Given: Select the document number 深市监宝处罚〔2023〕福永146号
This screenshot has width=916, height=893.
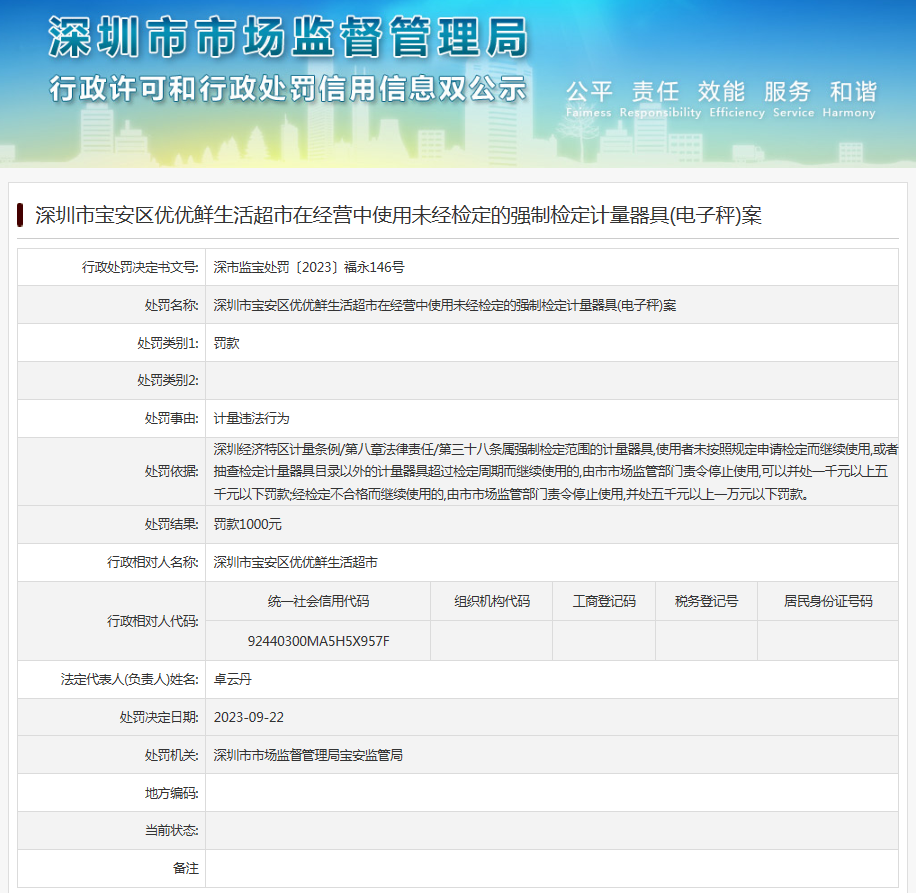Looking at the screenshot, I should click(x=309, y=267).
